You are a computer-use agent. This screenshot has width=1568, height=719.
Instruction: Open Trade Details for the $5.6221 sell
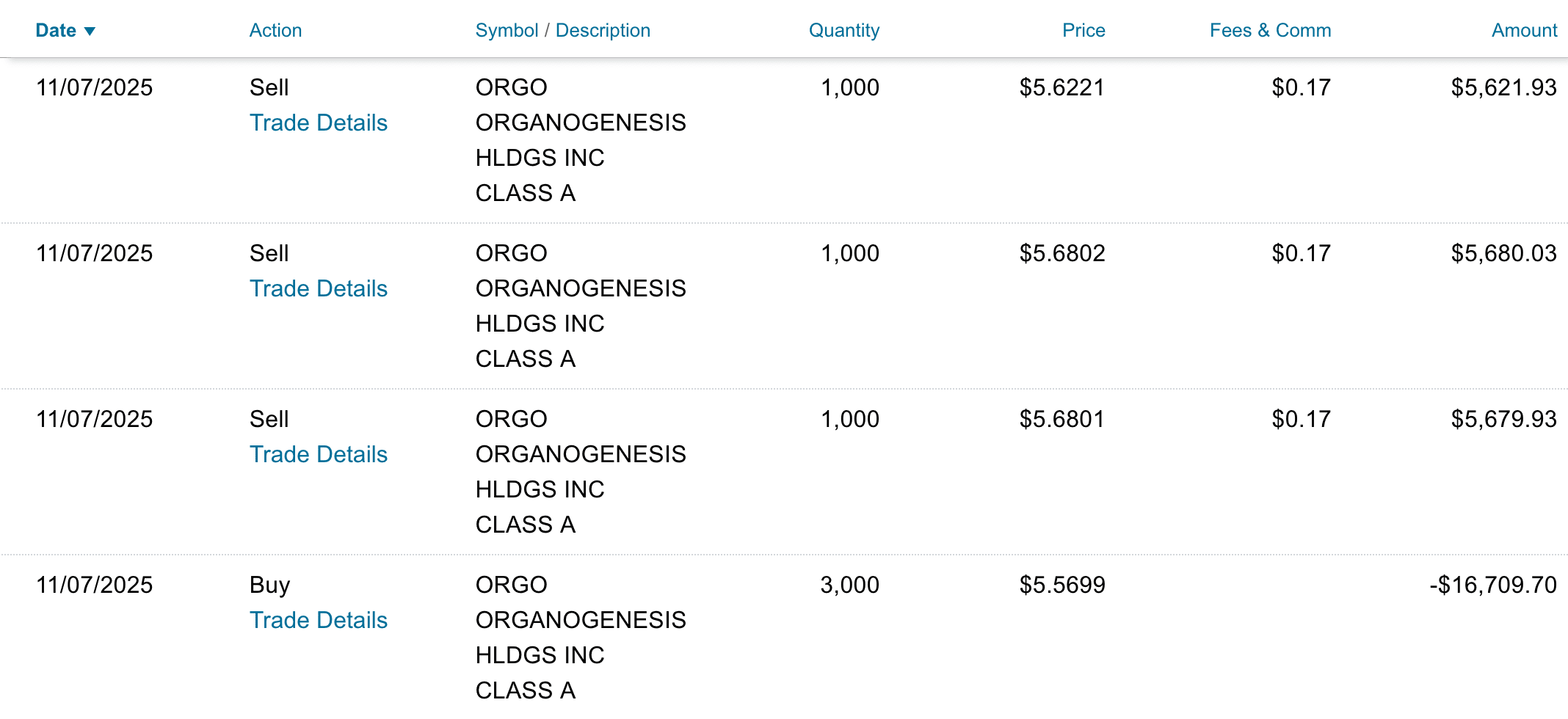coord(319,123)
